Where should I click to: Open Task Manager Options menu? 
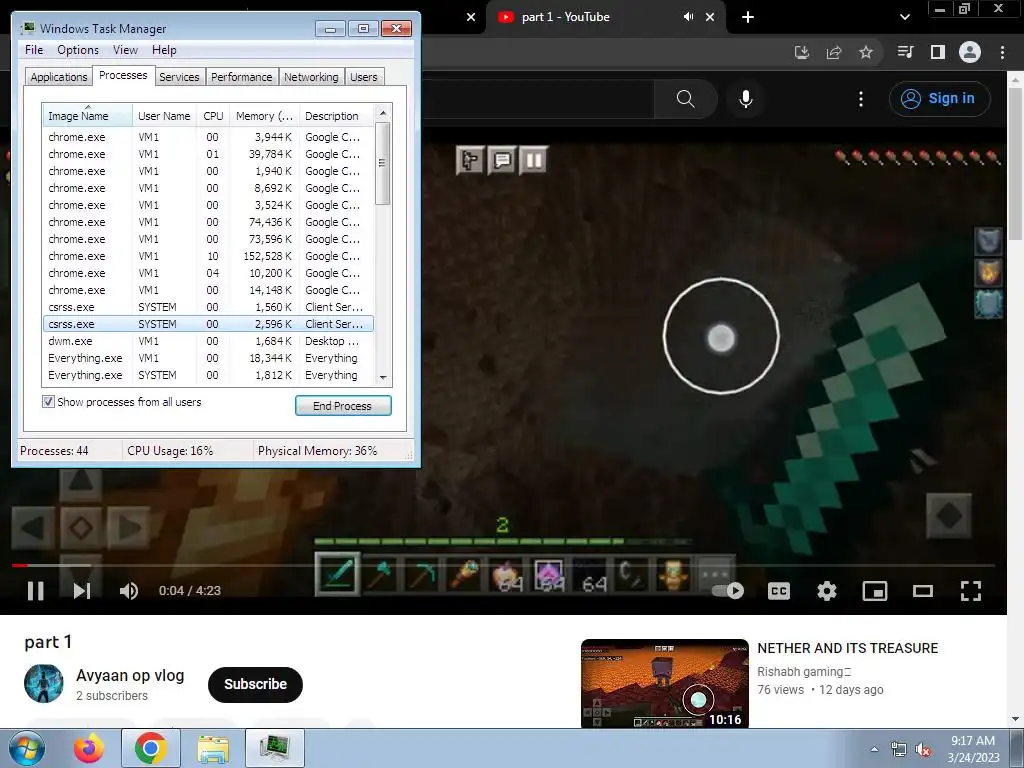coord(78,50)
